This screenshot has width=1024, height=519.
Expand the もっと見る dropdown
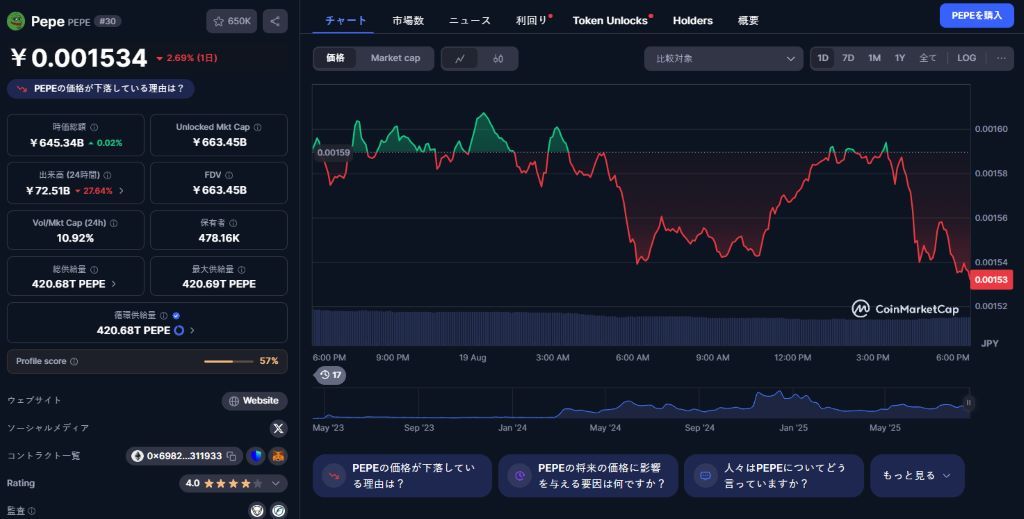(x=917, y=476)
